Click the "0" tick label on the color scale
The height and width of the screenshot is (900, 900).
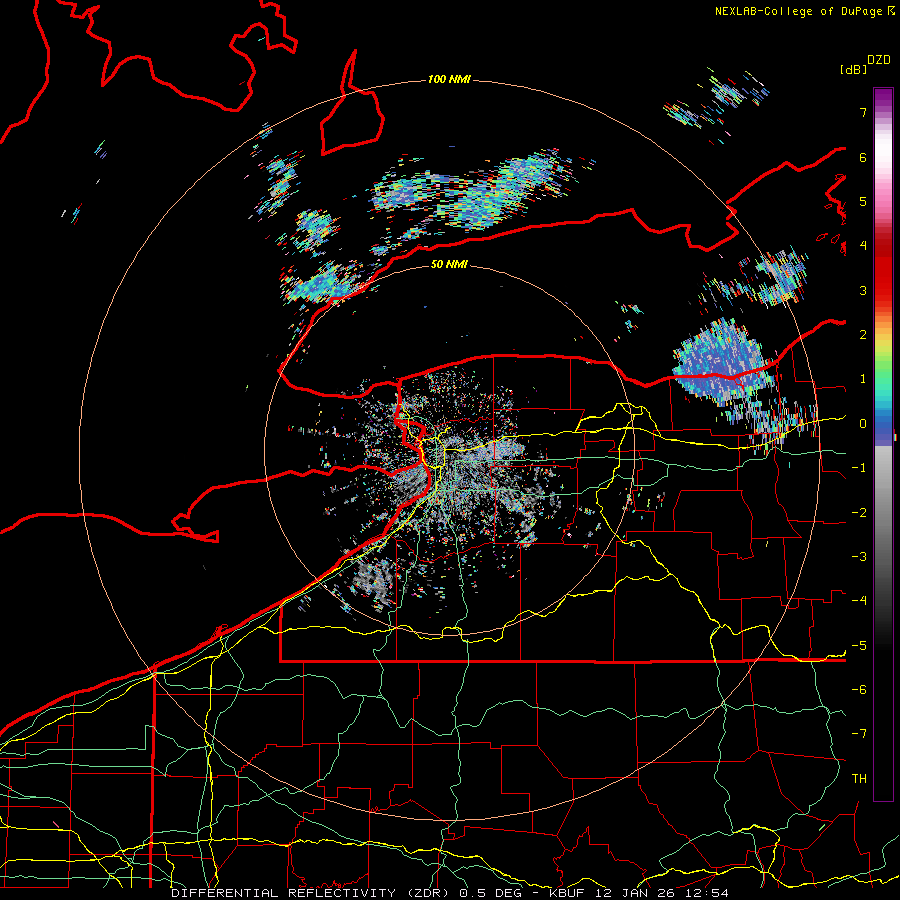[863, 424]
